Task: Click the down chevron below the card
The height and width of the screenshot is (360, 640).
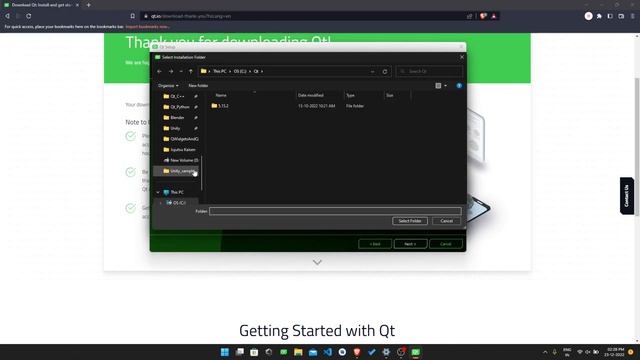Action: point(317,262)
